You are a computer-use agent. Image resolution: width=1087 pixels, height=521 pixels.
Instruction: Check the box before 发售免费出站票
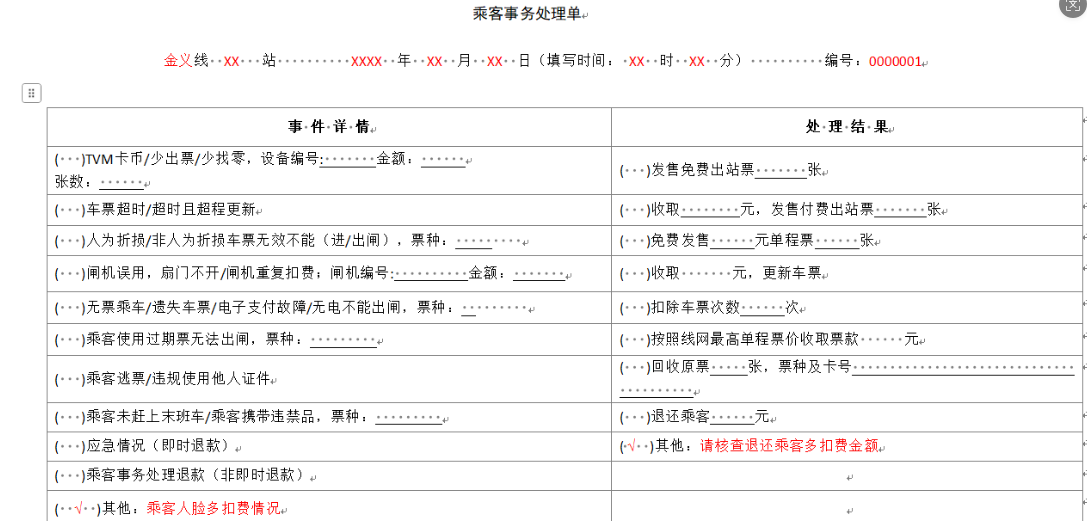tap(634, 170)
